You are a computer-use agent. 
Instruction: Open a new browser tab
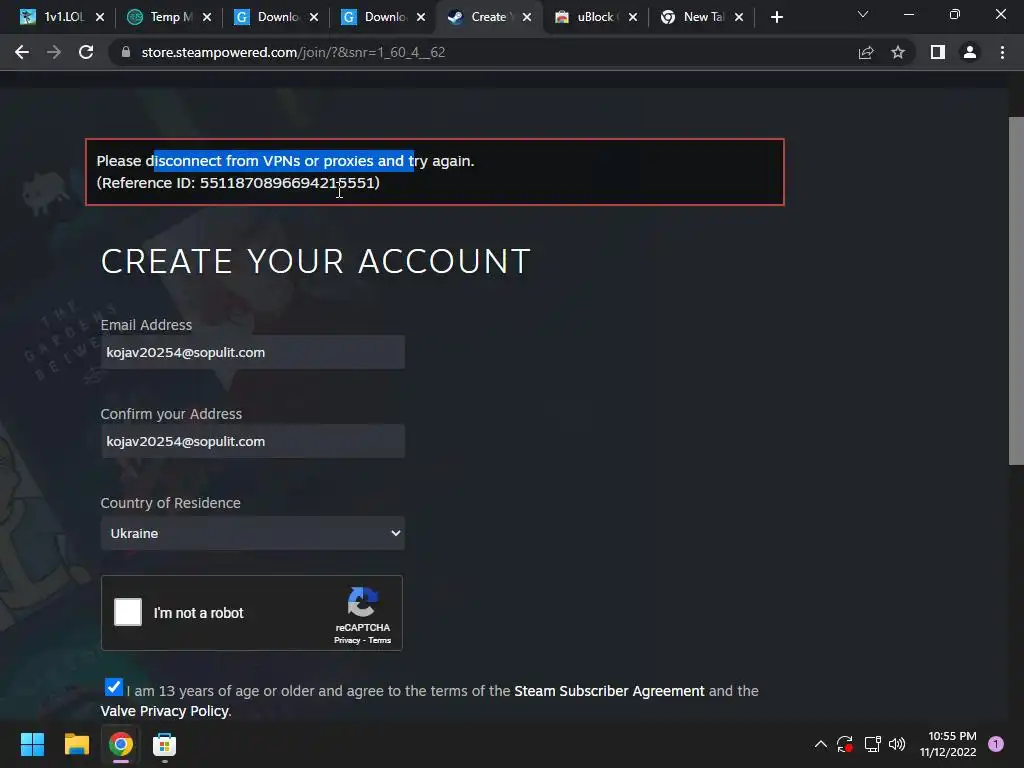(x=776, y=17)
